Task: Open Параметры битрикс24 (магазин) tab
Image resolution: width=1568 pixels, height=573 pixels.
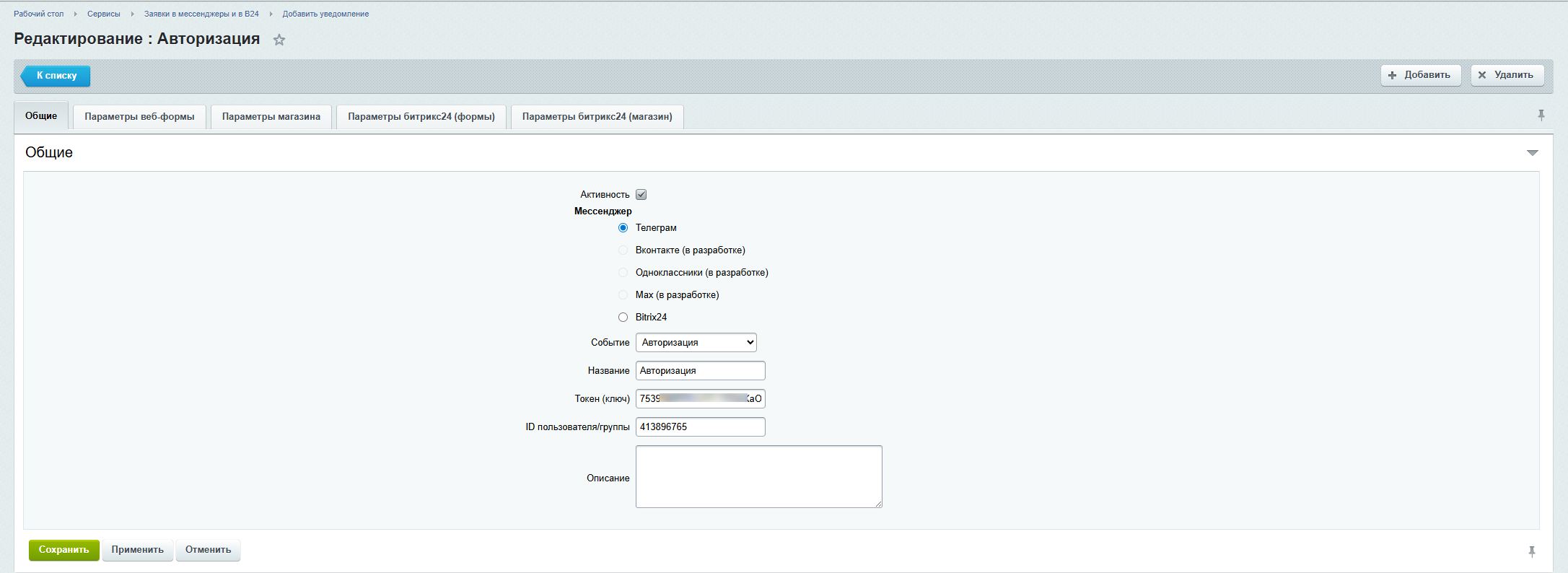Action: [597, 117]
